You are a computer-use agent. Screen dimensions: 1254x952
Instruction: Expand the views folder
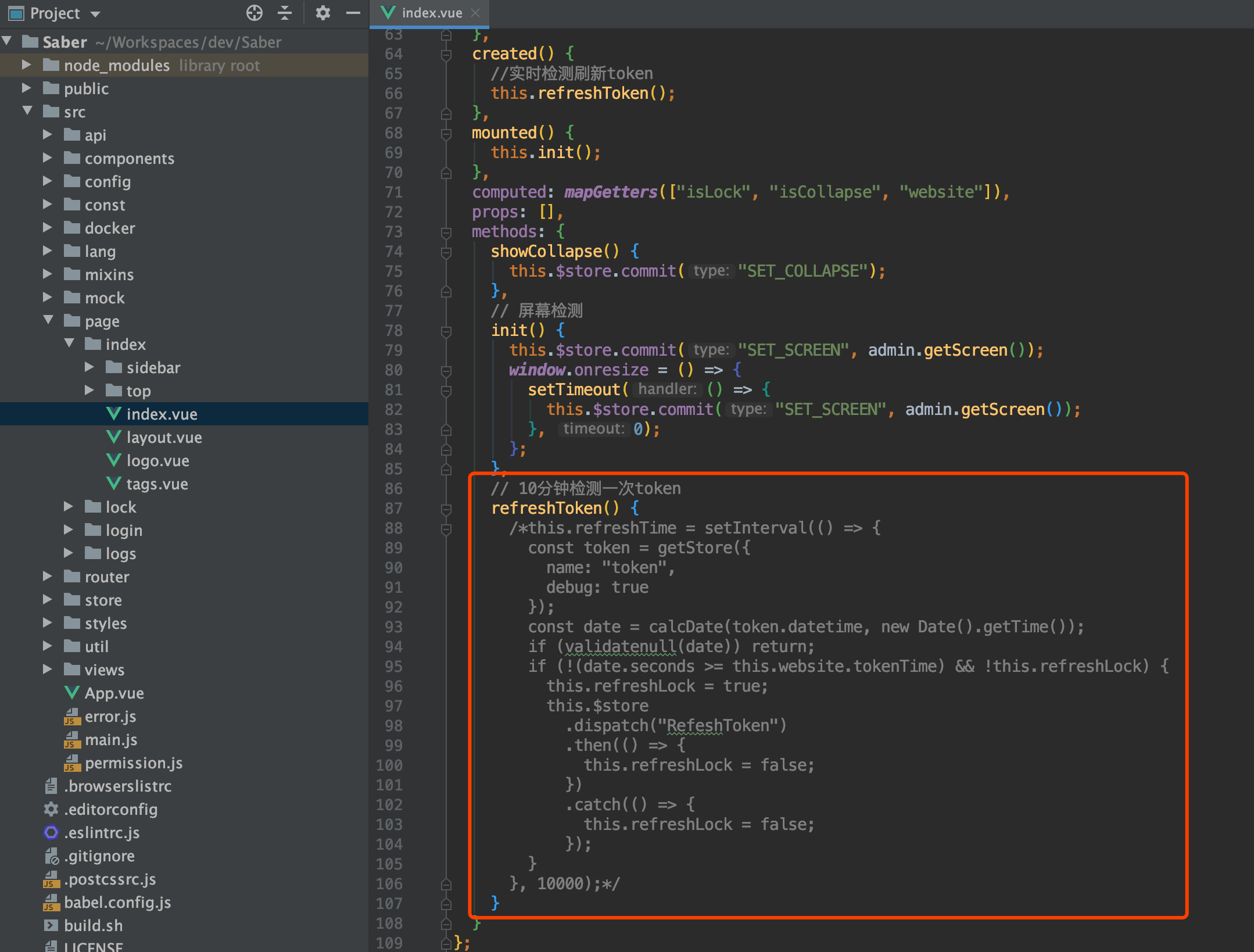(48, 670)
